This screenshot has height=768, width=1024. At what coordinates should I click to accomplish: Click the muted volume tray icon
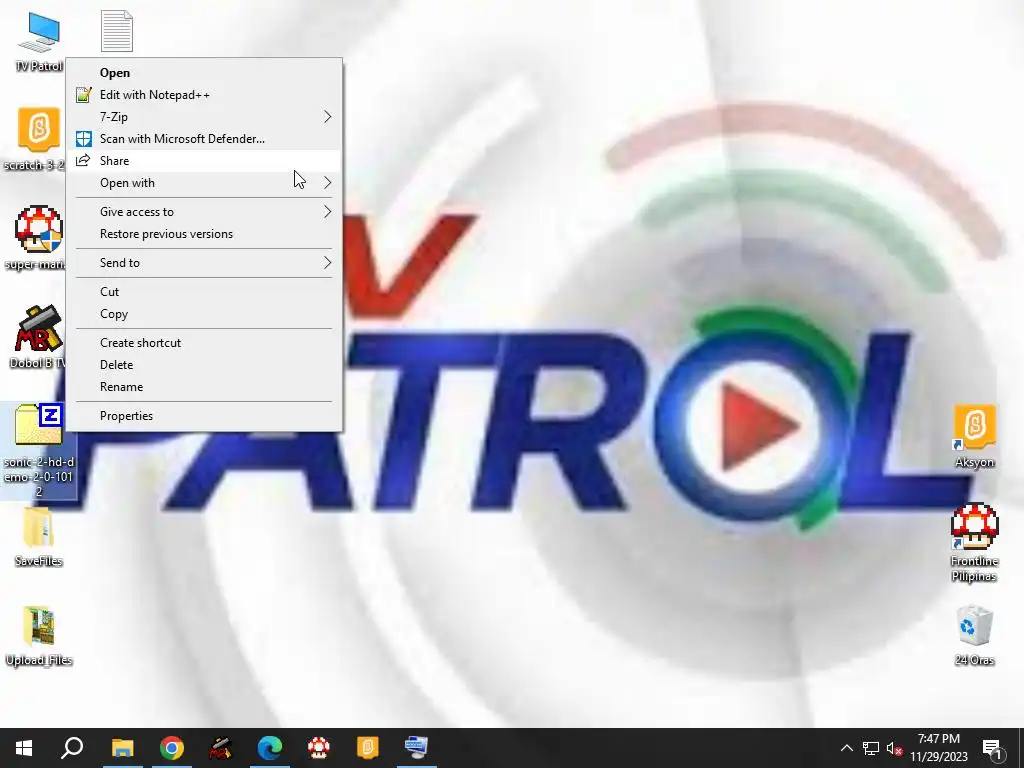(x=895, y=748)
